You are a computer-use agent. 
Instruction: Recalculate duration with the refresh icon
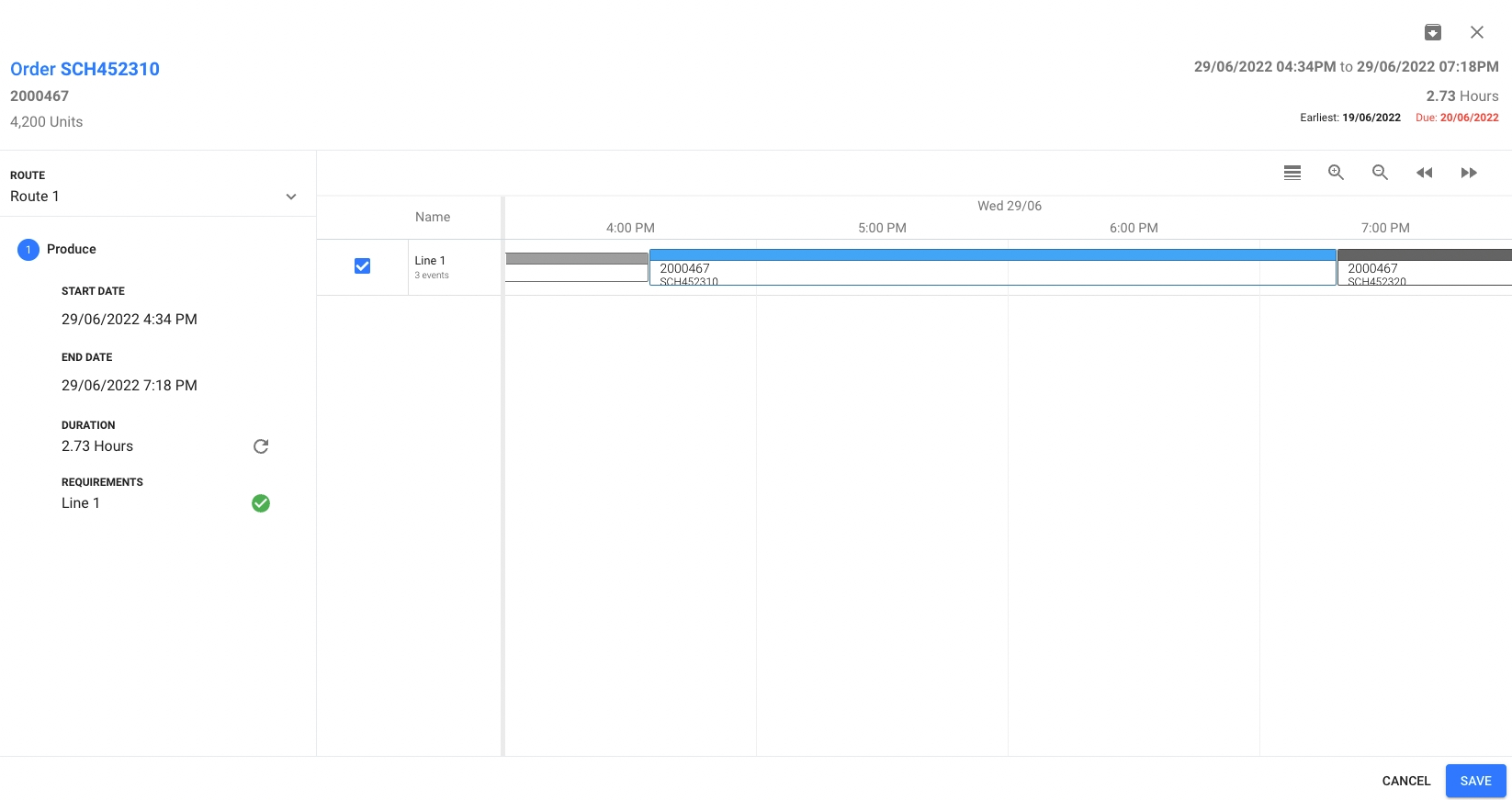point(261,446)
